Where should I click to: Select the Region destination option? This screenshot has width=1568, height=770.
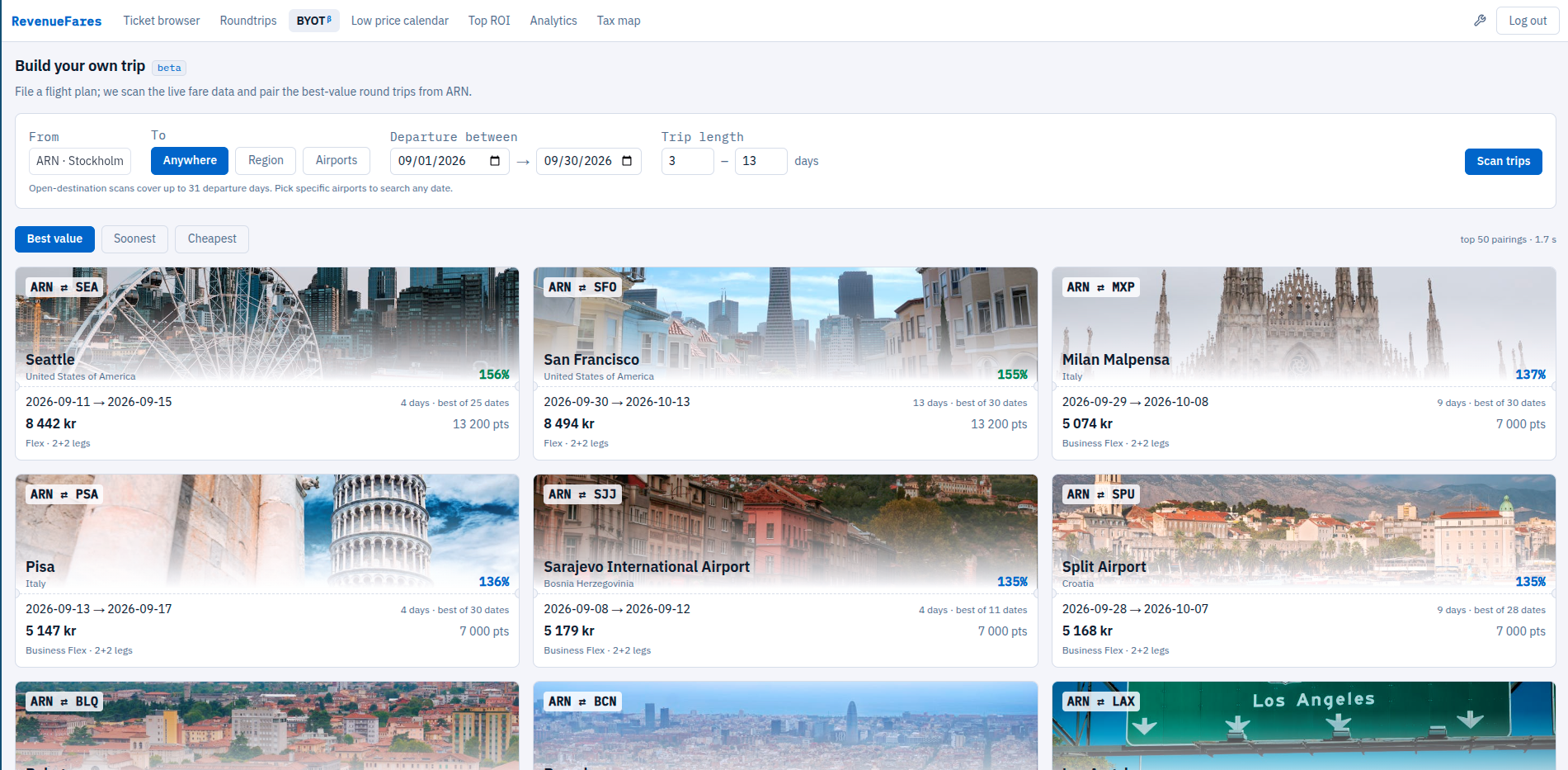266,161
